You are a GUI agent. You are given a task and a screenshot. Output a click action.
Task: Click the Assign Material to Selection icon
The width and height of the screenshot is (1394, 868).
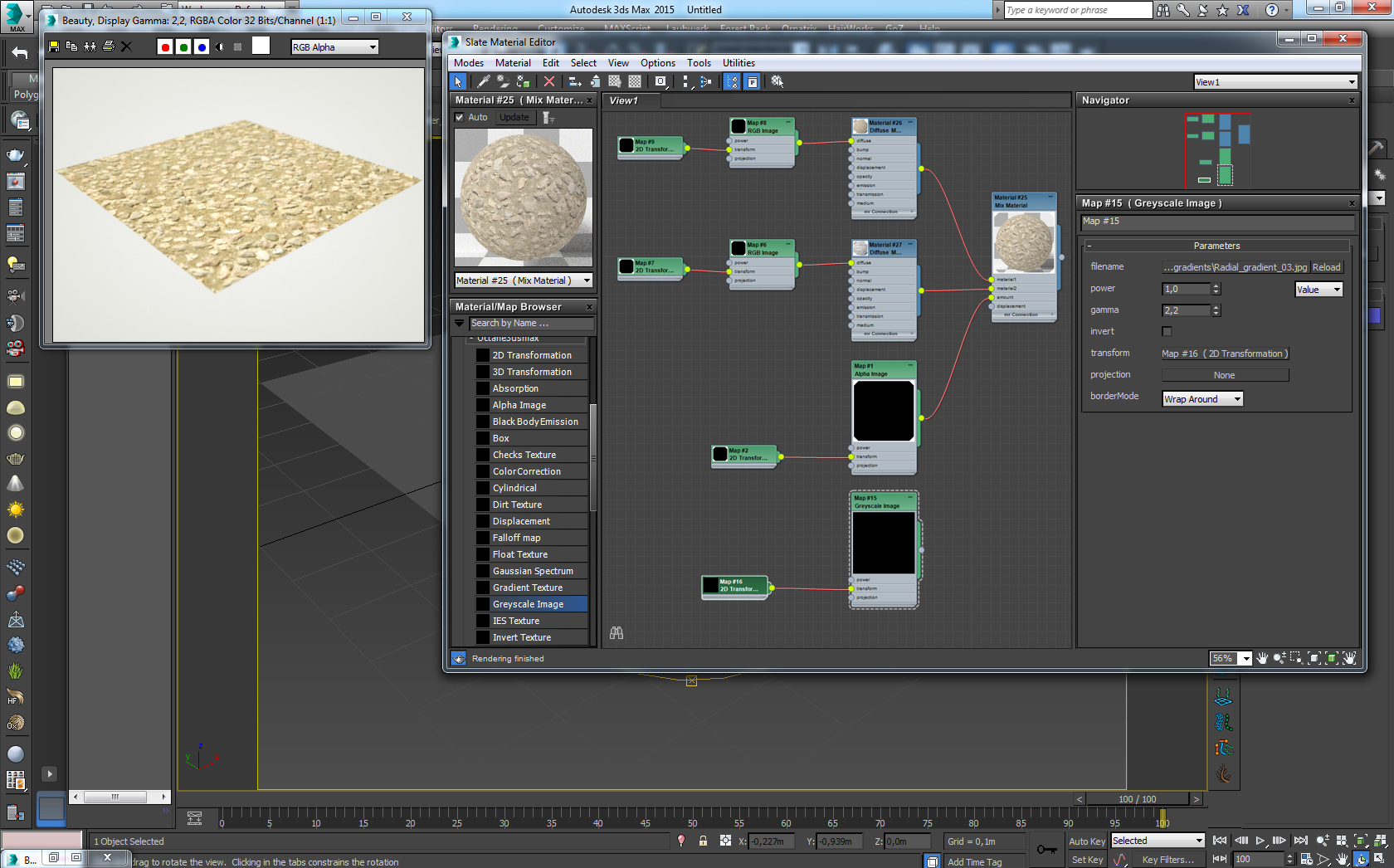pyautogui.click(x=523, y=81)
